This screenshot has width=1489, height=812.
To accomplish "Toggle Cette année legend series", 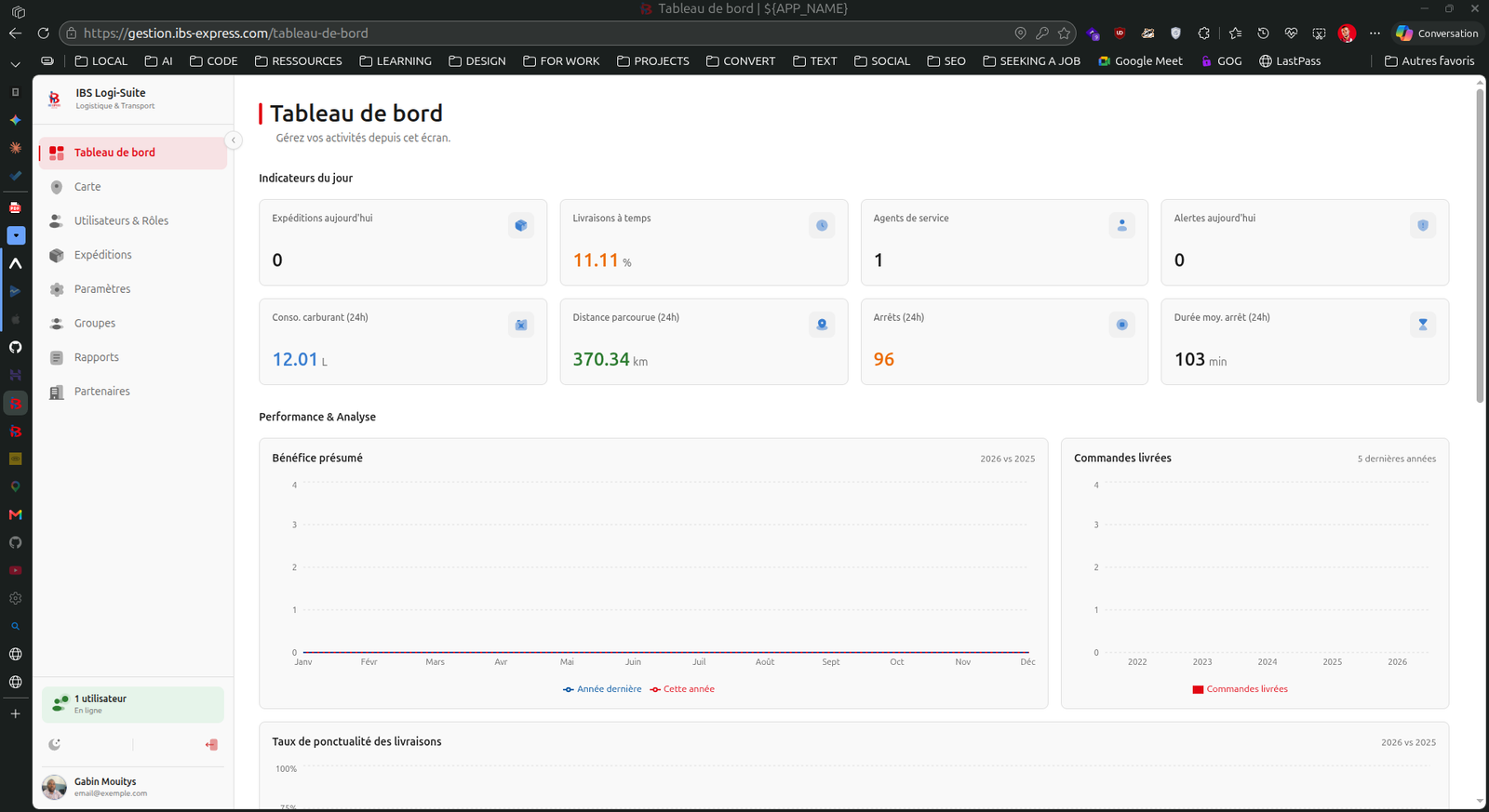I will click(682, 689).
